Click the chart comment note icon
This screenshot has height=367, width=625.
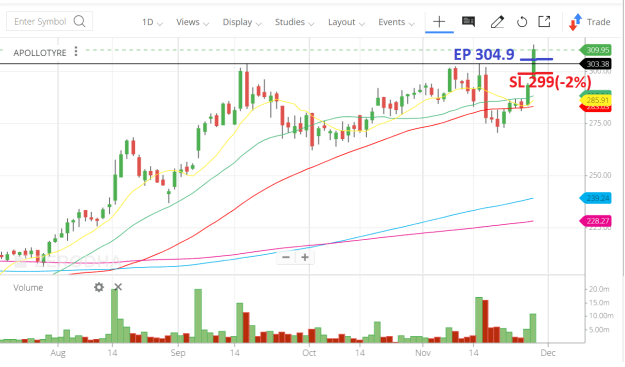click(468, 21)
